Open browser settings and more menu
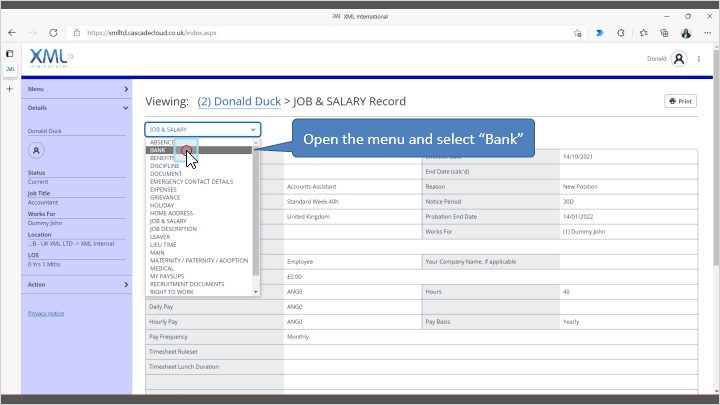 (x=707, y=33)
